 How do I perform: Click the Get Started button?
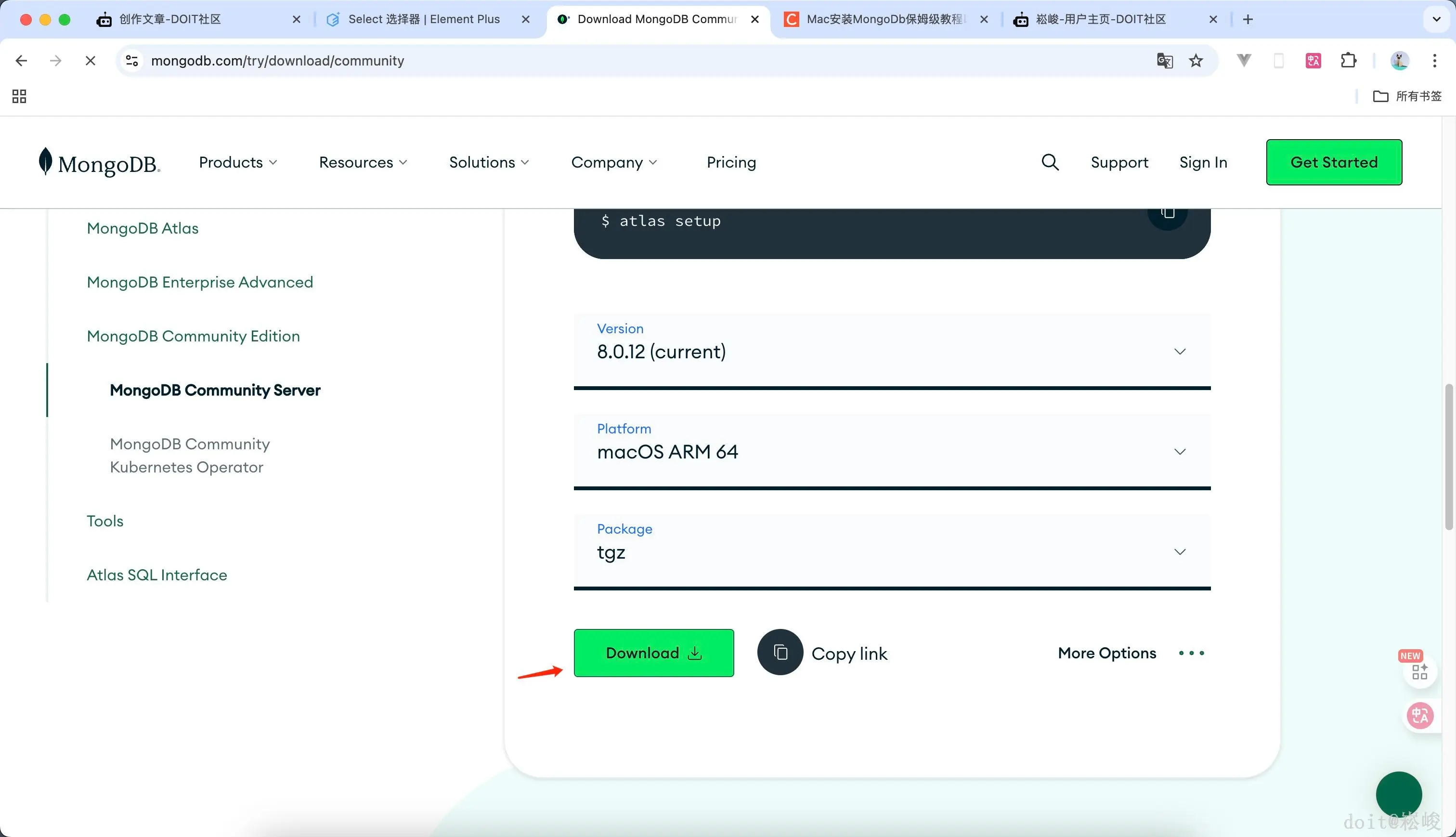tap(1334, 162)
